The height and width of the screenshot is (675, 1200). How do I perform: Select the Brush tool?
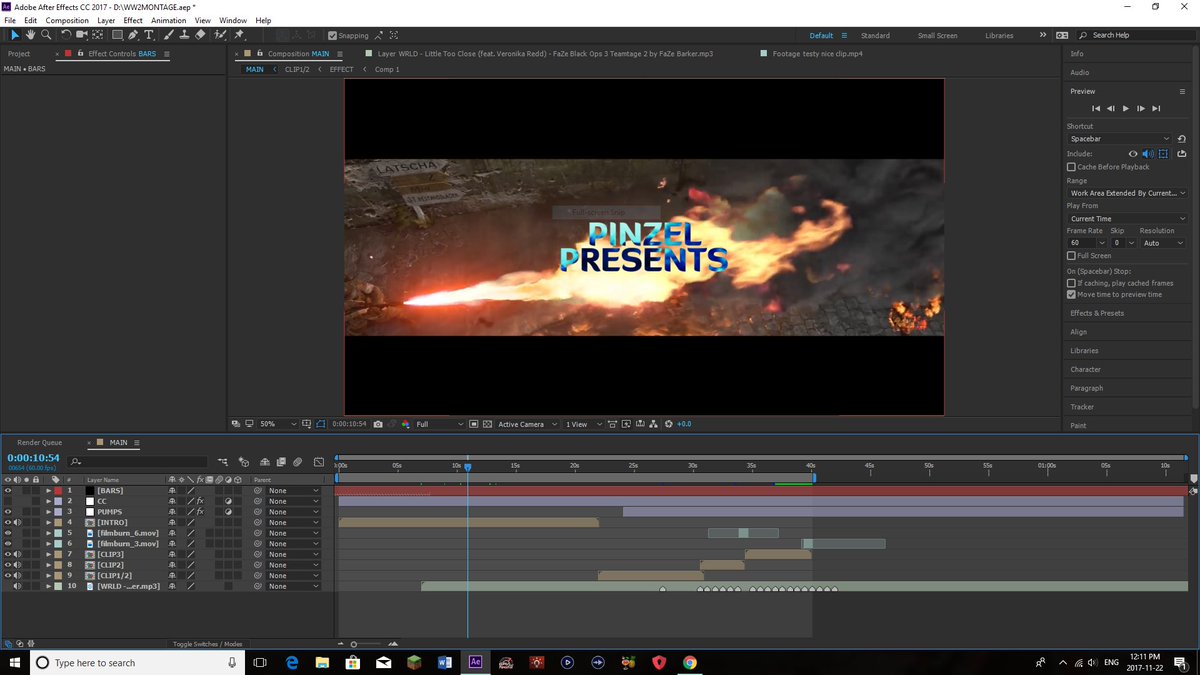point(169,35)
